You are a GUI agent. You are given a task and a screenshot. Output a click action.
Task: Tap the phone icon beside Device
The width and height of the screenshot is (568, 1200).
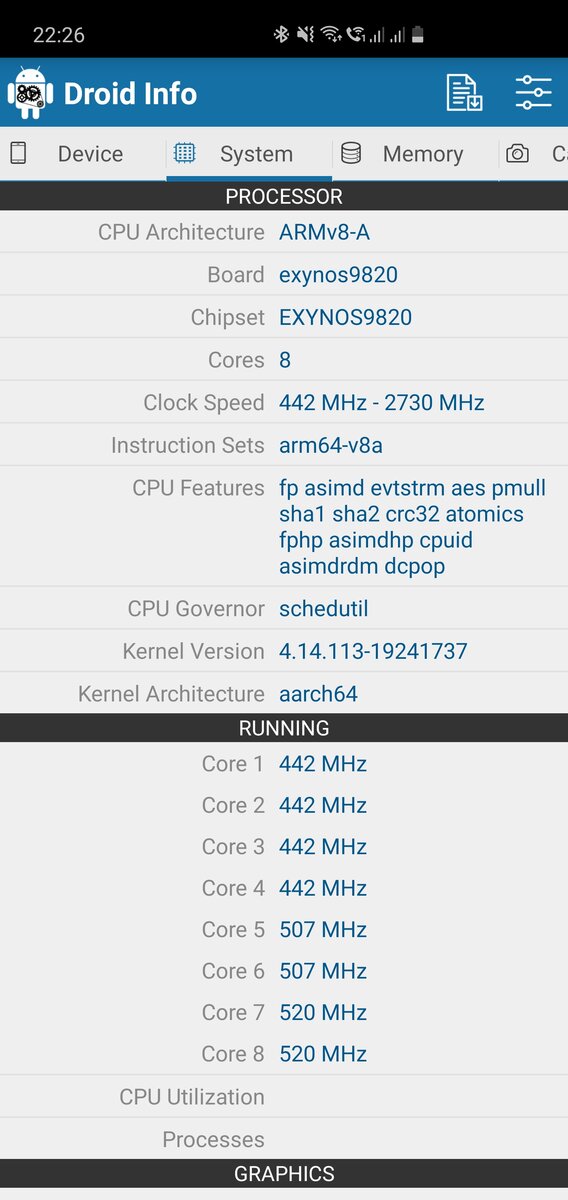(x=18, y=153)
